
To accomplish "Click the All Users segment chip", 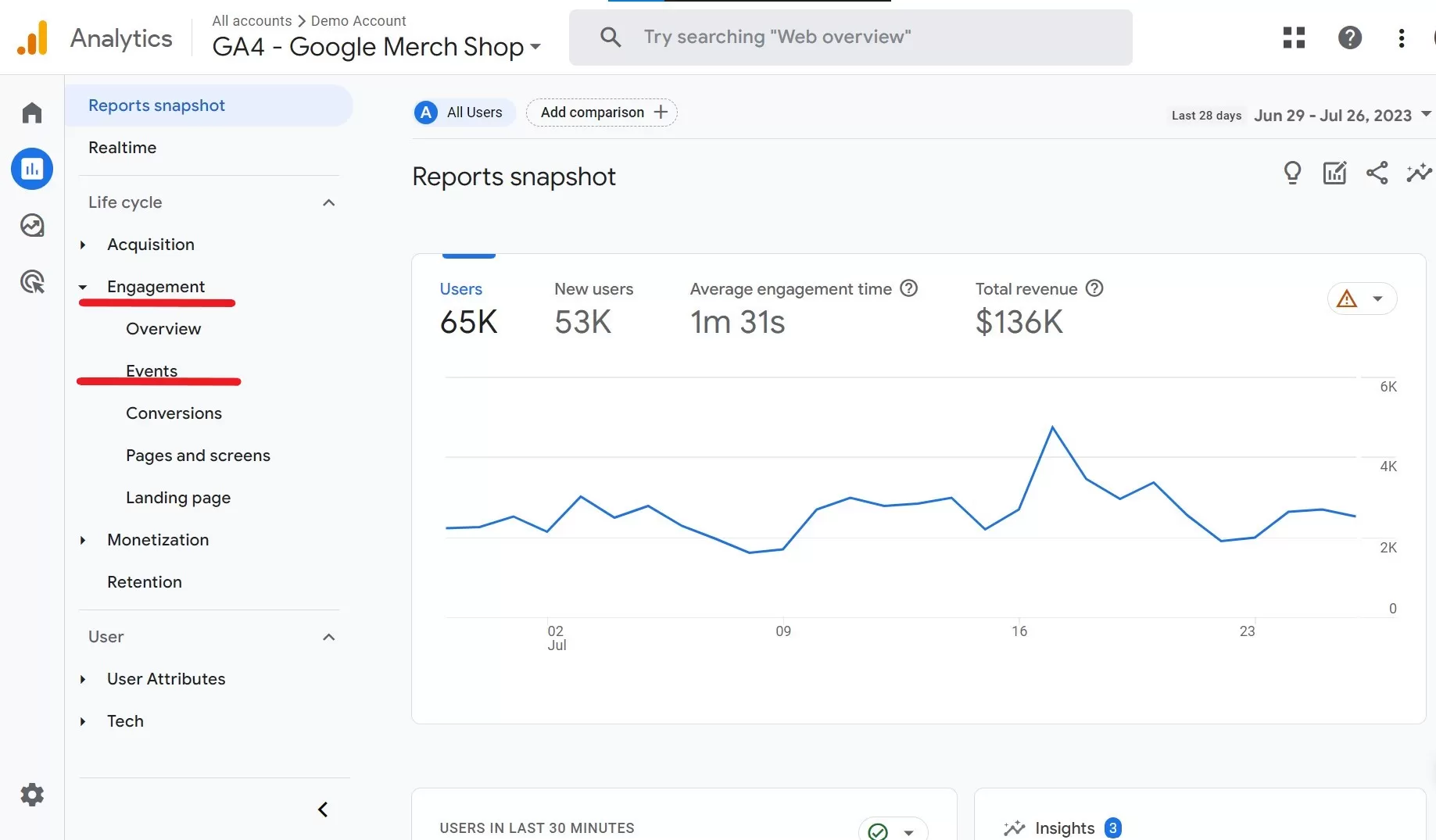I will coord(464,113).
